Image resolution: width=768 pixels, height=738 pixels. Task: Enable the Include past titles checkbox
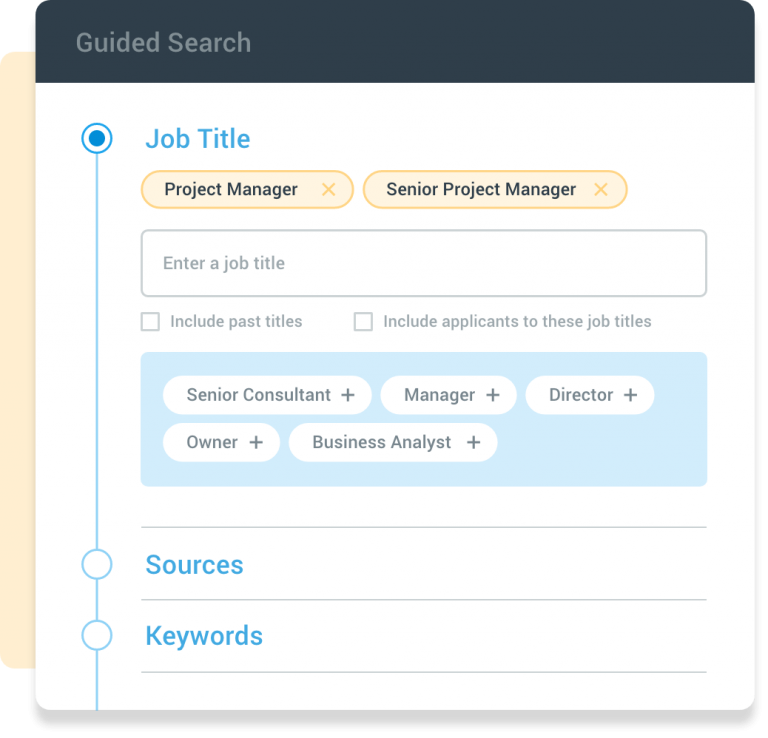150,322
